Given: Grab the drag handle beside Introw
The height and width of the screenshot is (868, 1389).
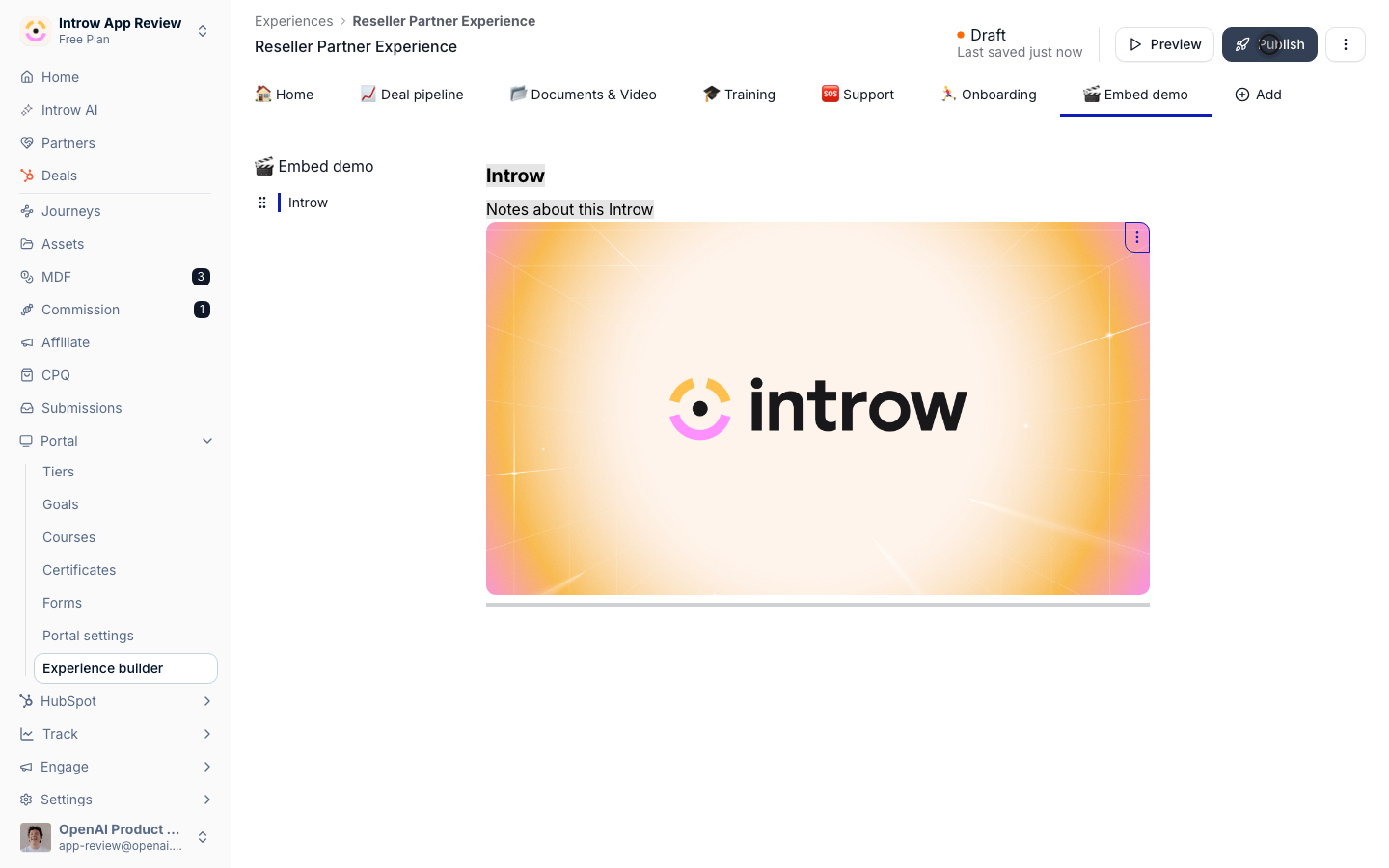Looking at the screenshot, I should click(x=262, y=203).
